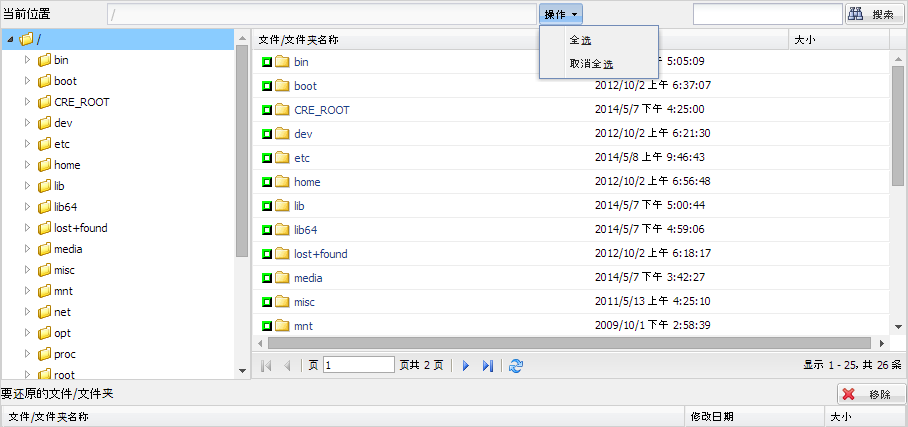Go to previous page icon
908x427 pixels.
(287, 366)
